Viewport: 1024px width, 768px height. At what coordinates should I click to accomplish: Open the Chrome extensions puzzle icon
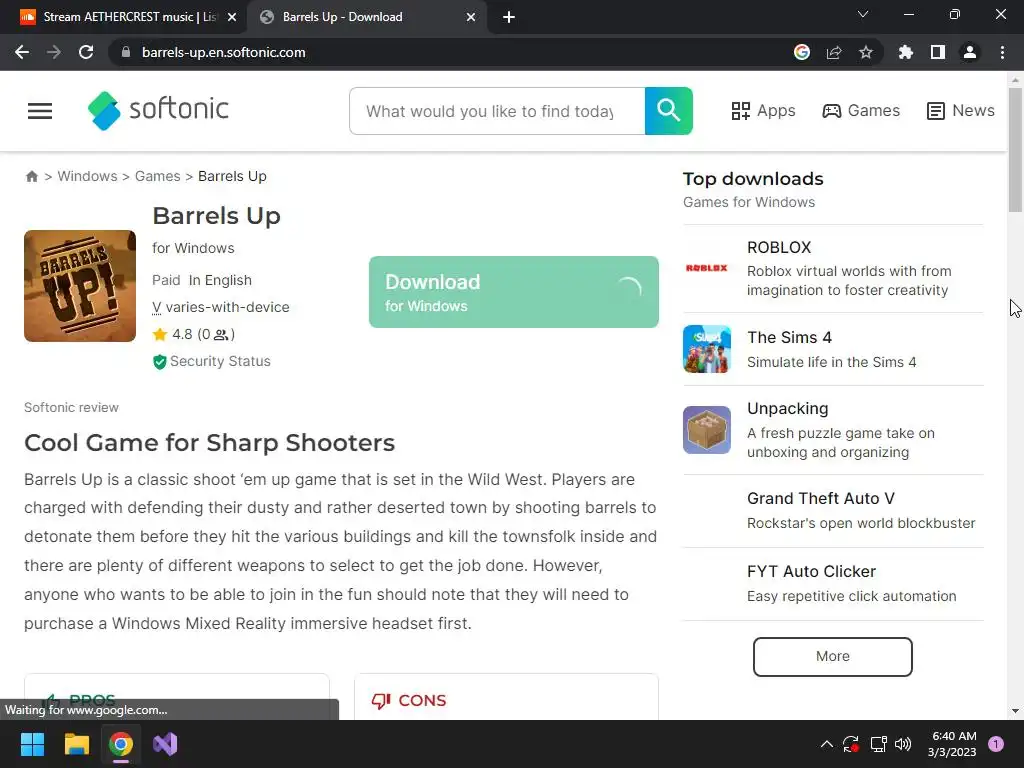tap(906, 52)
